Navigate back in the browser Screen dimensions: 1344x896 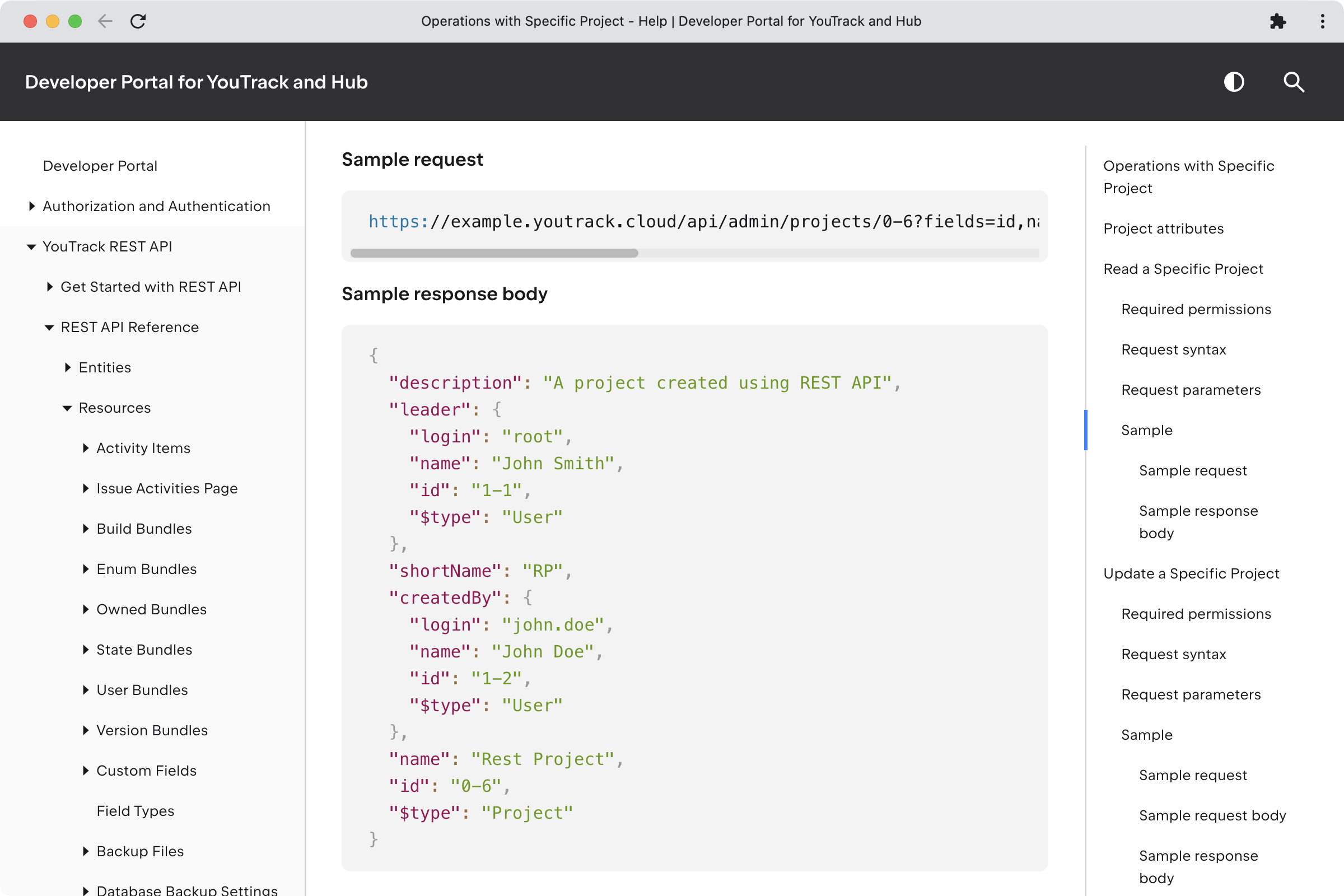[105, 21]
